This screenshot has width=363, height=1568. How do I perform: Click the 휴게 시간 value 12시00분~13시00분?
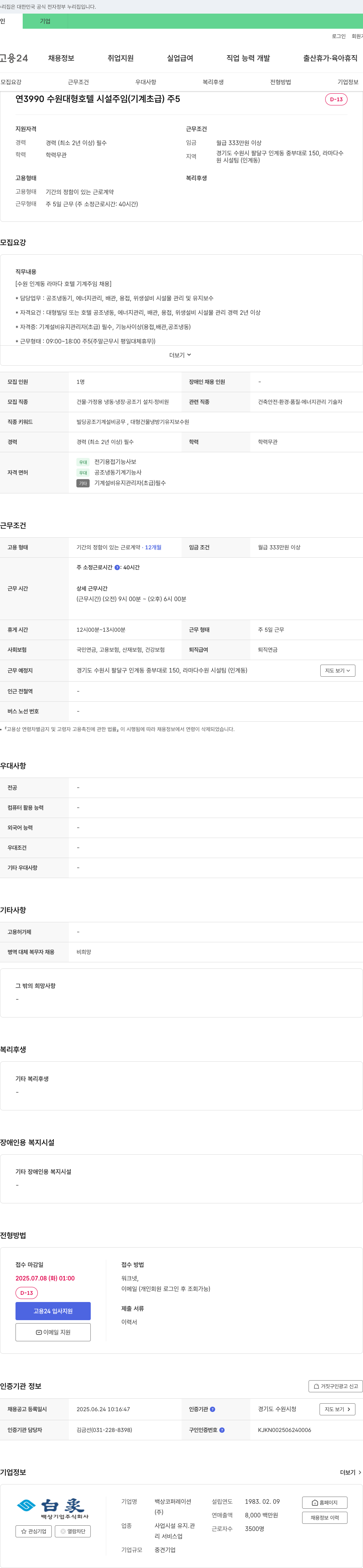click(x=101, y=629)
